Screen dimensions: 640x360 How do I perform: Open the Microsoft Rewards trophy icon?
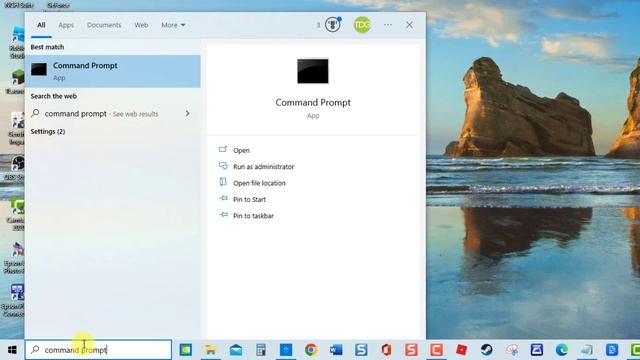pyautogui.click(x=333, y=25)
